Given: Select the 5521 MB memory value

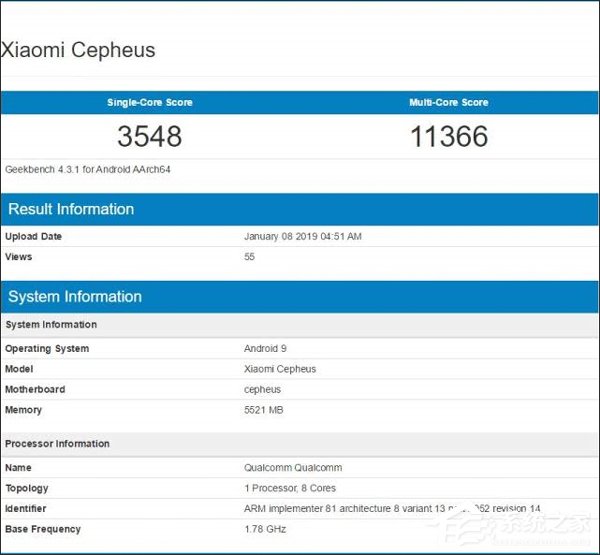Looking at the screenshot, I should point(264,410).
